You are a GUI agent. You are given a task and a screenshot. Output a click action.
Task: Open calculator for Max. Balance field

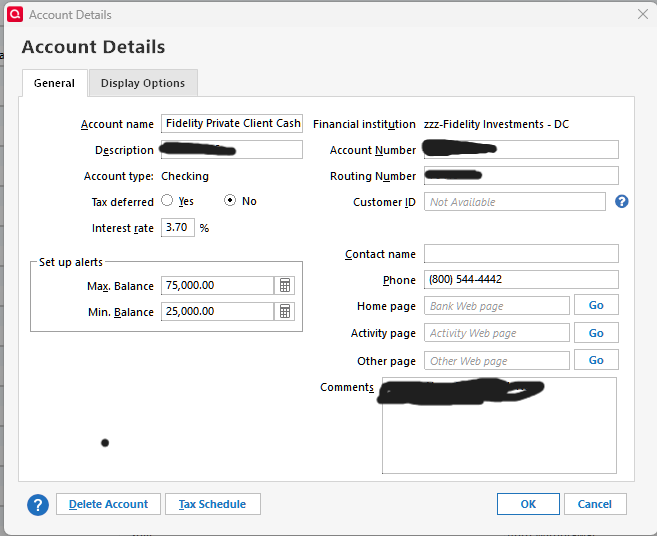285,285
